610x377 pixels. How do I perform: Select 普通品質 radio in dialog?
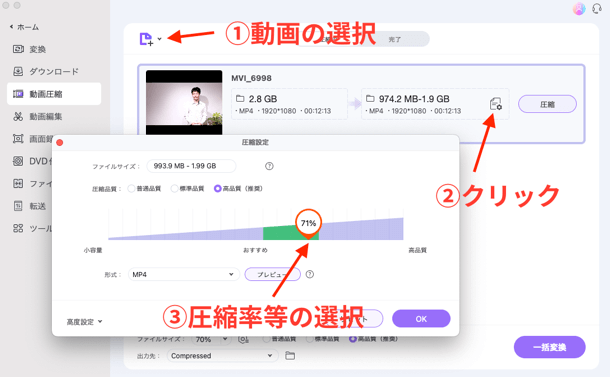[131, 189]
